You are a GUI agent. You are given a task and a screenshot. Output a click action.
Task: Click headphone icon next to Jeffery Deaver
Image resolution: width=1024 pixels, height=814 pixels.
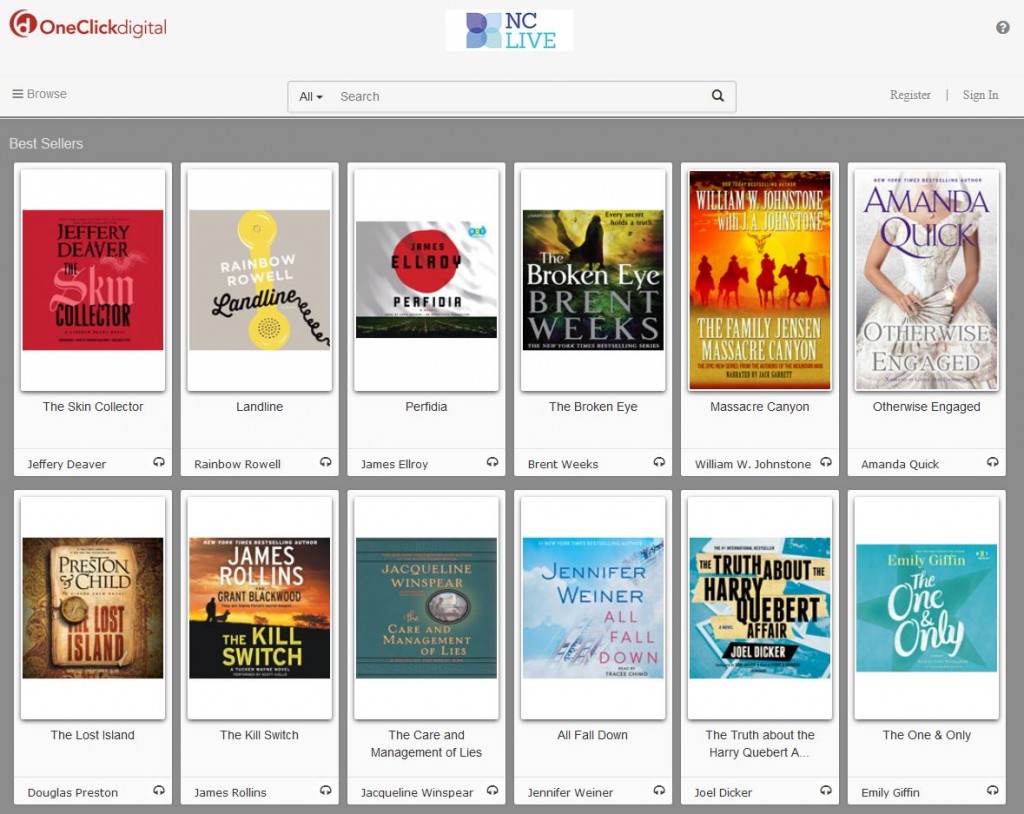tap(158, 462)
